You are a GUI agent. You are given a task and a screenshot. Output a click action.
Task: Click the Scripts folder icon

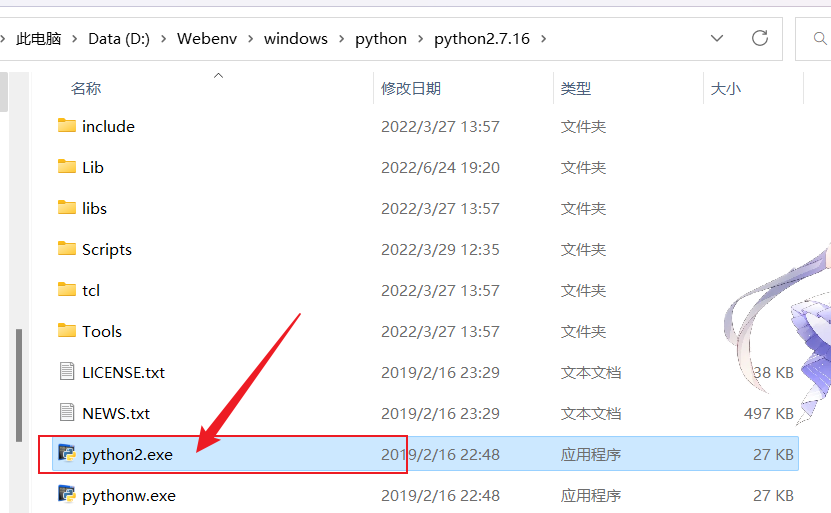click(67, 249)
